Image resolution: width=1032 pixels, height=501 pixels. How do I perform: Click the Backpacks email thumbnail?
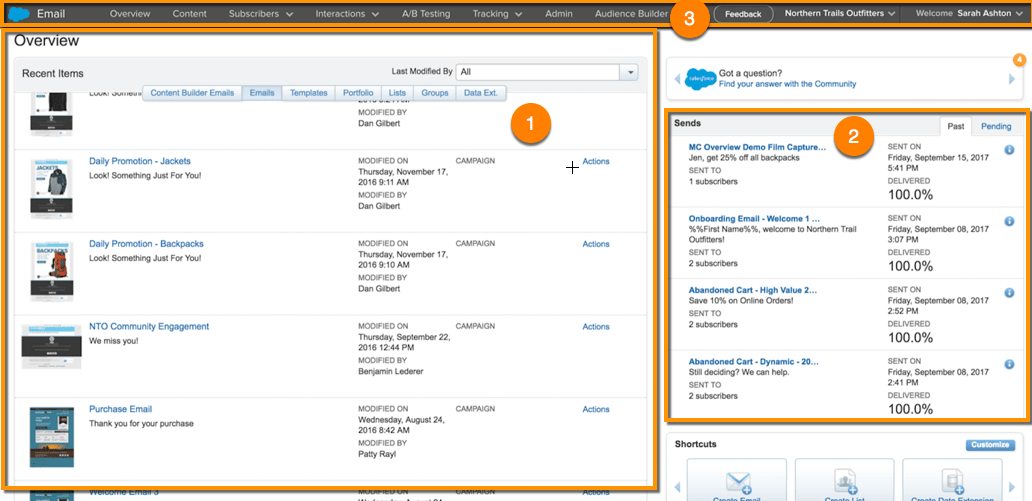51,271
